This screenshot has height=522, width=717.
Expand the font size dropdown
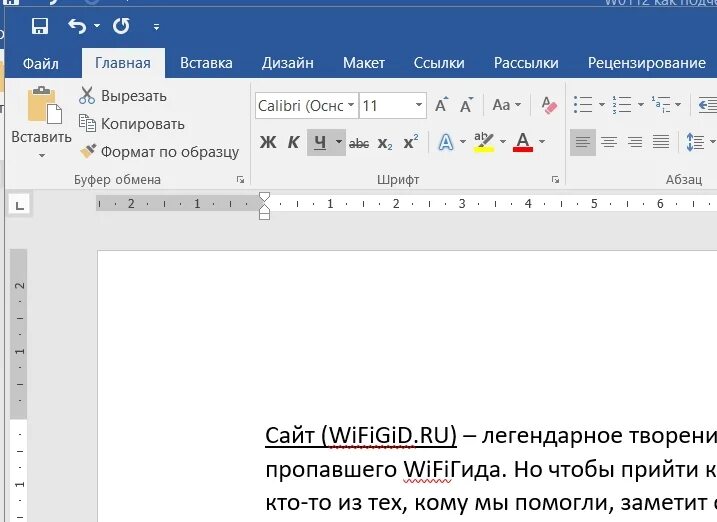(419, 105)
